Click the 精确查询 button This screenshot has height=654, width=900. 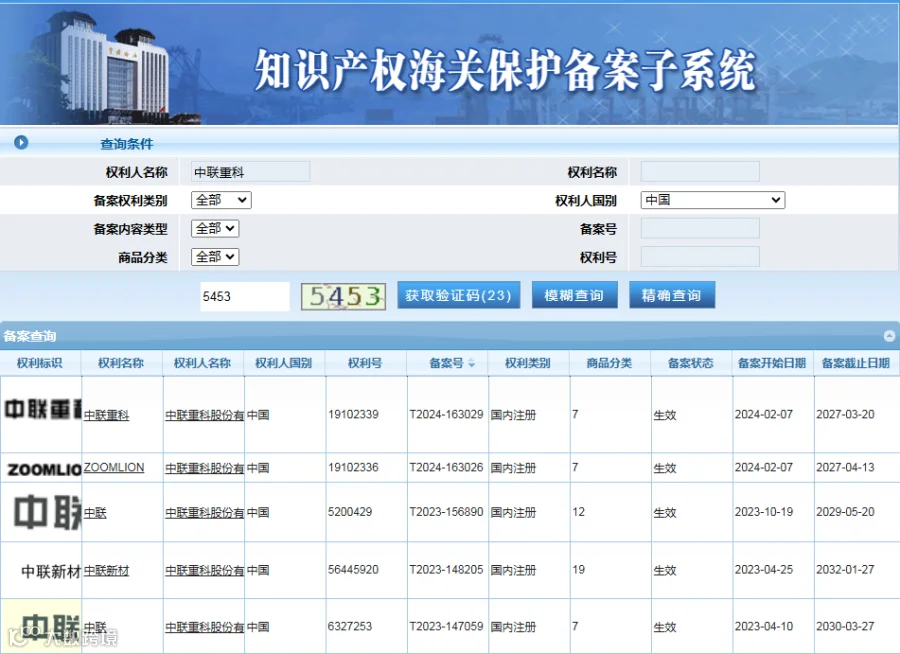(x=672, y=295)
